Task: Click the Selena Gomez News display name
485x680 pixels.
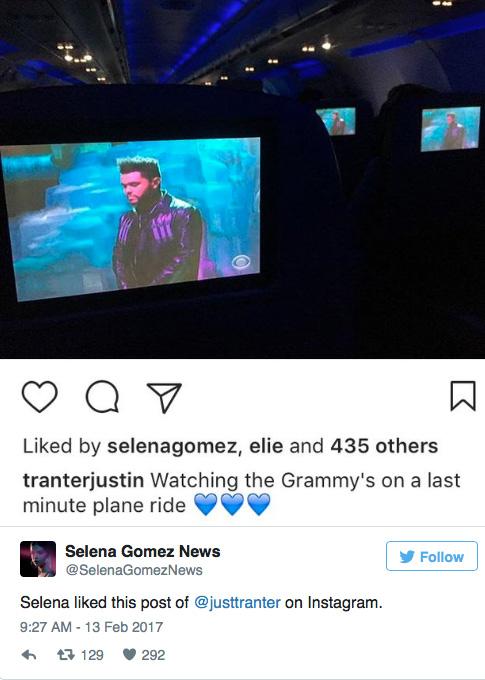Action: [x=143, y=551]
